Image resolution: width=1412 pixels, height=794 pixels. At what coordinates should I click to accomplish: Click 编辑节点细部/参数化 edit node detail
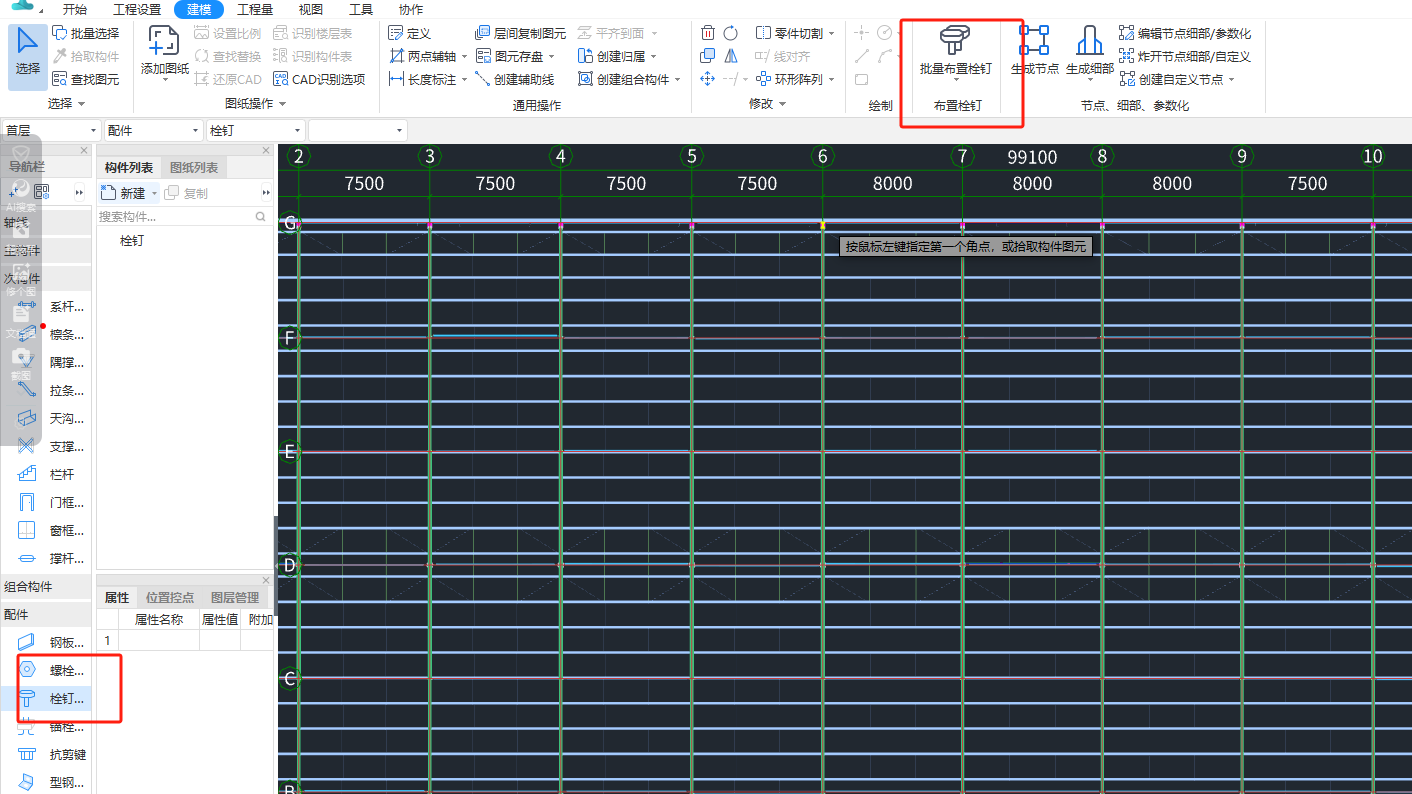click(x=1185, y=33)
